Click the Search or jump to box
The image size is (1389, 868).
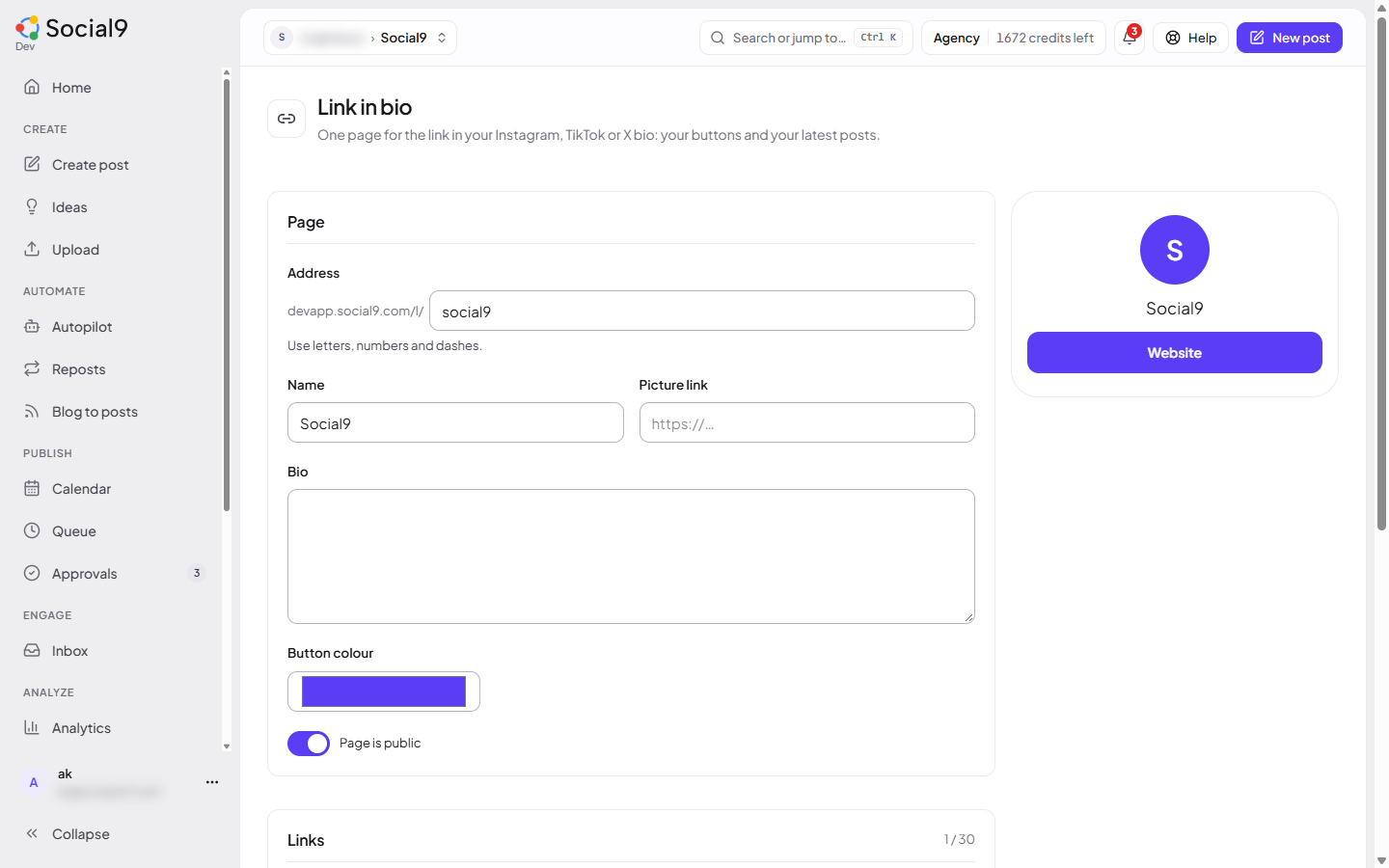tap(806, 38)
